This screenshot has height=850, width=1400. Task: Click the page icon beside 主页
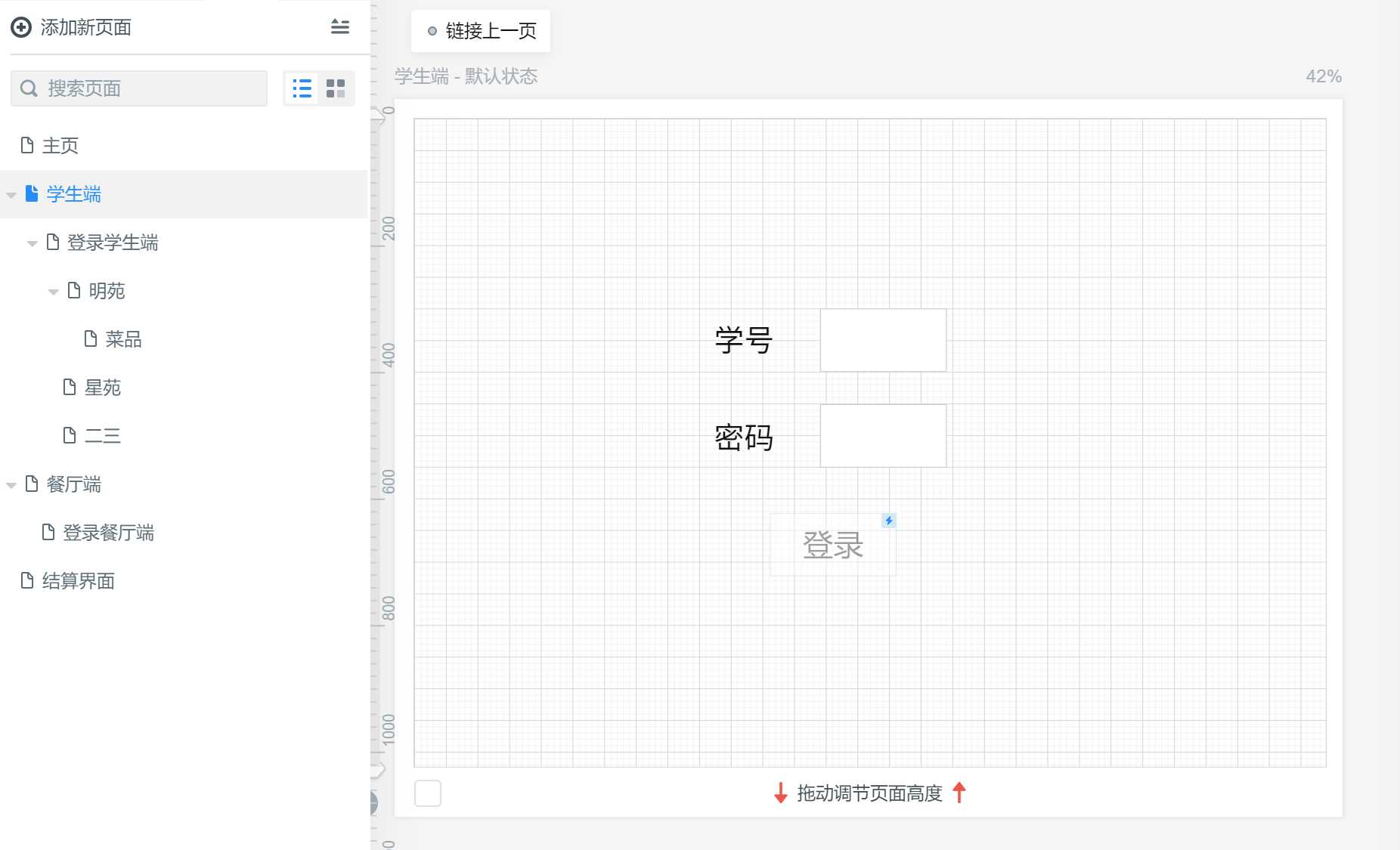(x=27, y=145)
